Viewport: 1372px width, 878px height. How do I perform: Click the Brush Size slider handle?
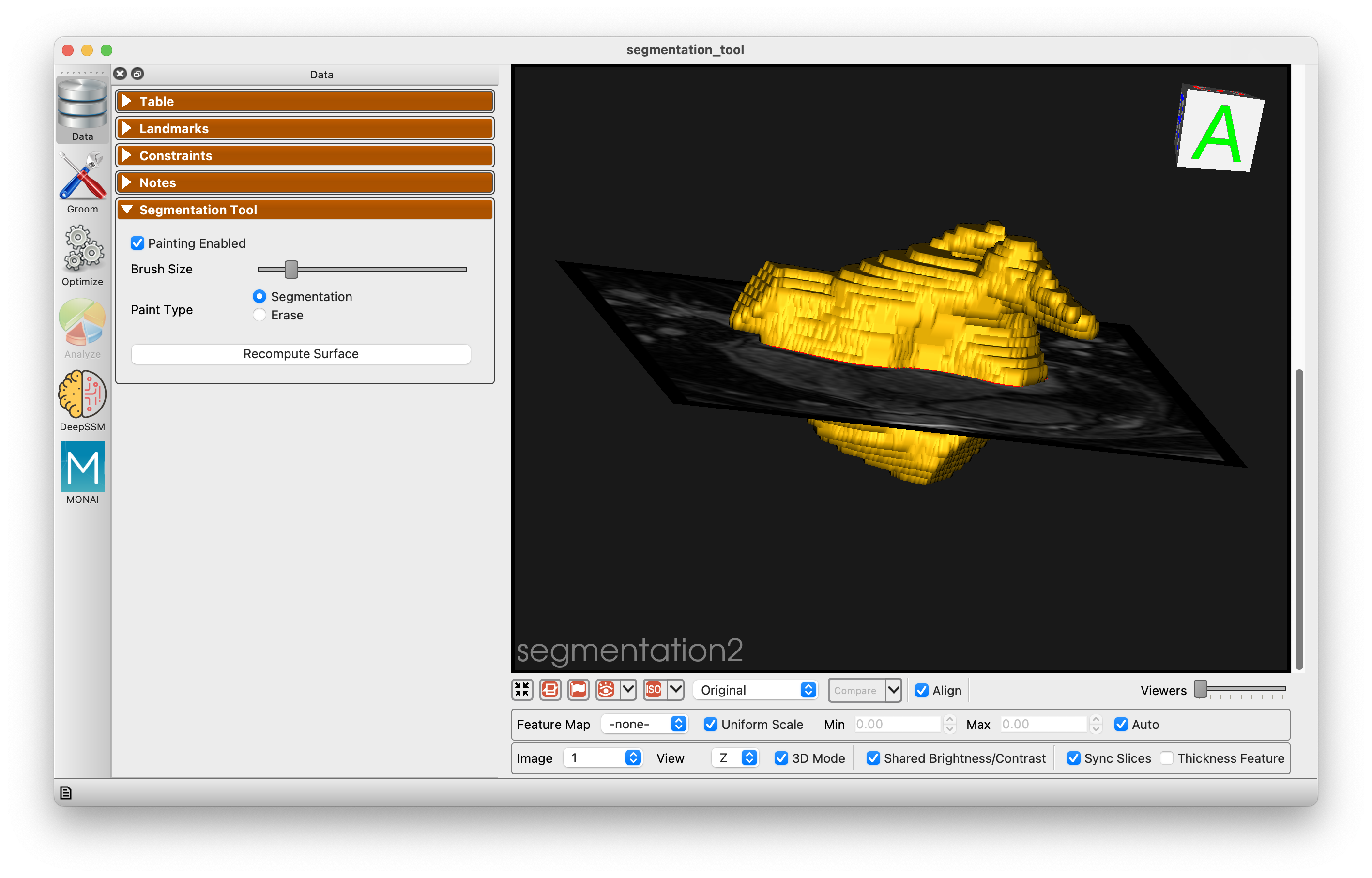click(291, 269)
